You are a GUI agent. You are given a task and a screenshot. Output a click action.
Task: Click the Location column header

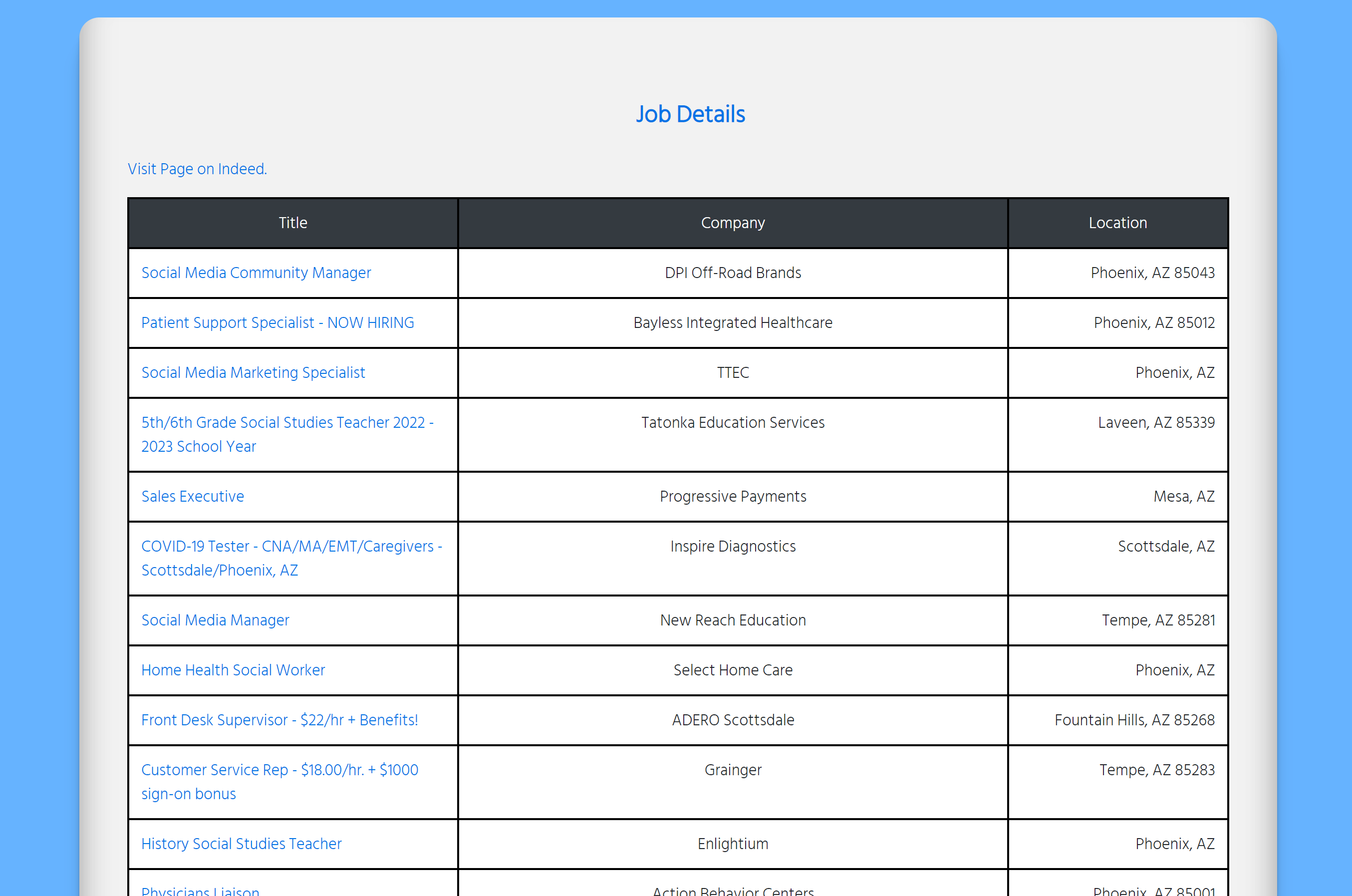(x=1118, y=223)
